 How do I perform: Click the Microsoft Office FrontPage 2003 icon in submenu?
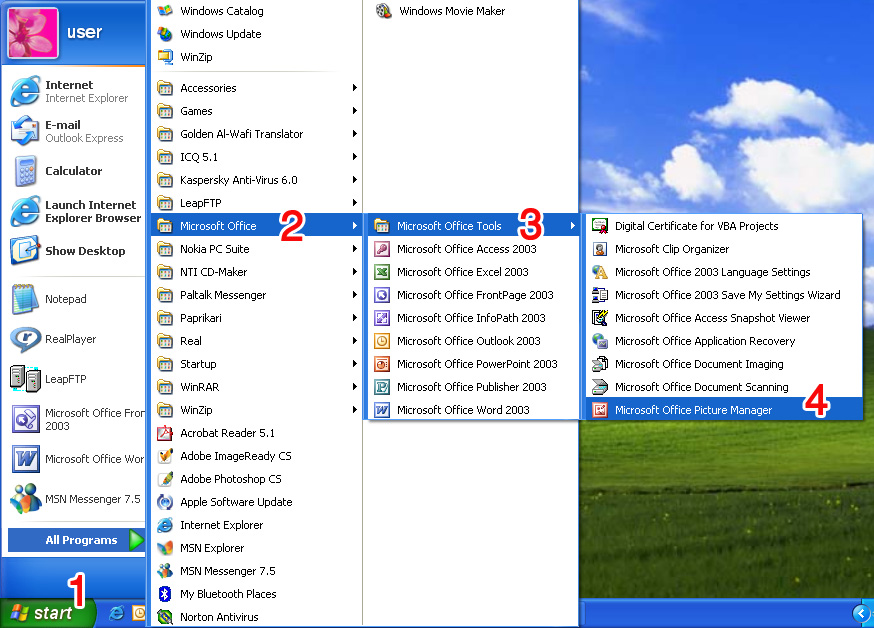(382, 295)
